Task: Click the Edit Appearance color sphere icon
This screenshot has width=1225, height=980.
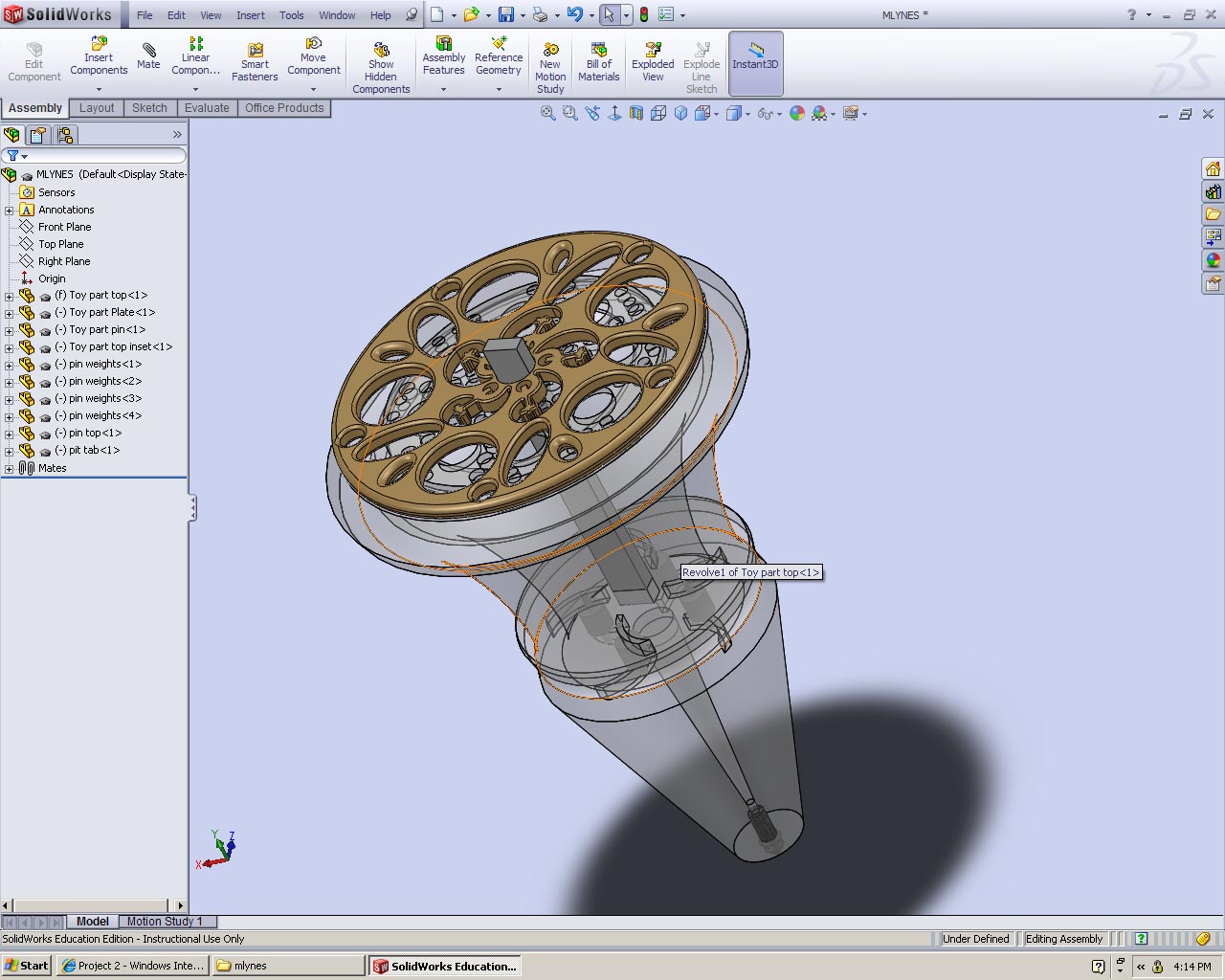Action: (797, 113)
